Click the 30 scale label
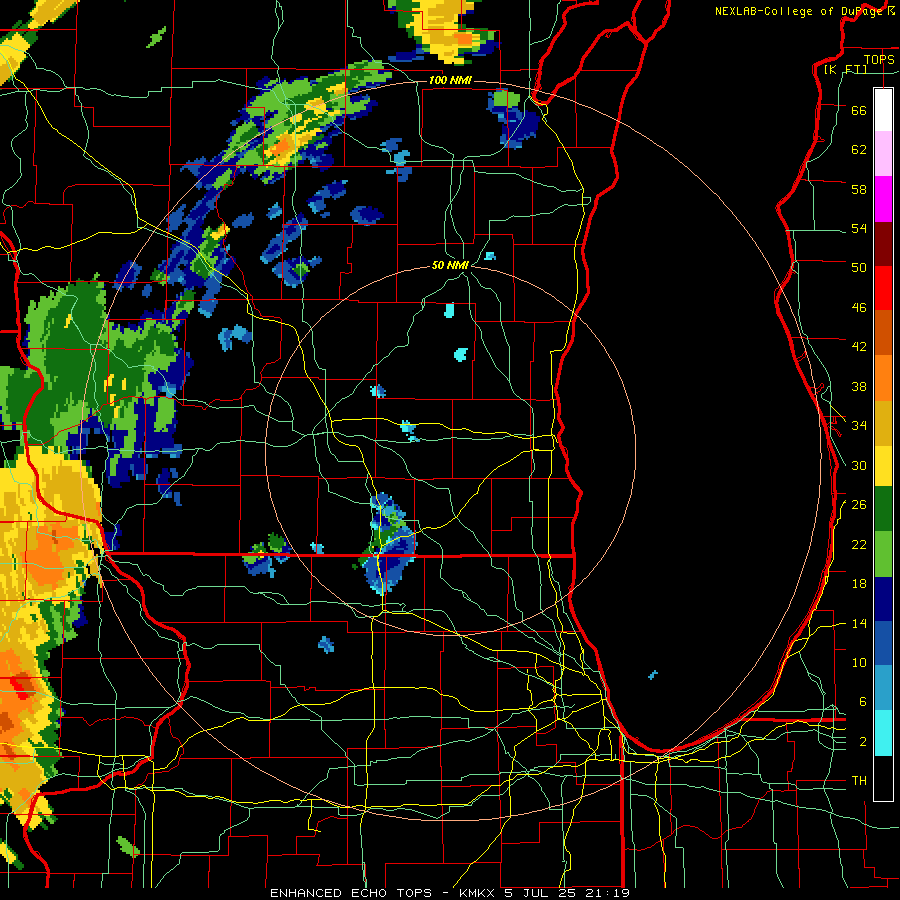900x900 pixels. (859, 465)
